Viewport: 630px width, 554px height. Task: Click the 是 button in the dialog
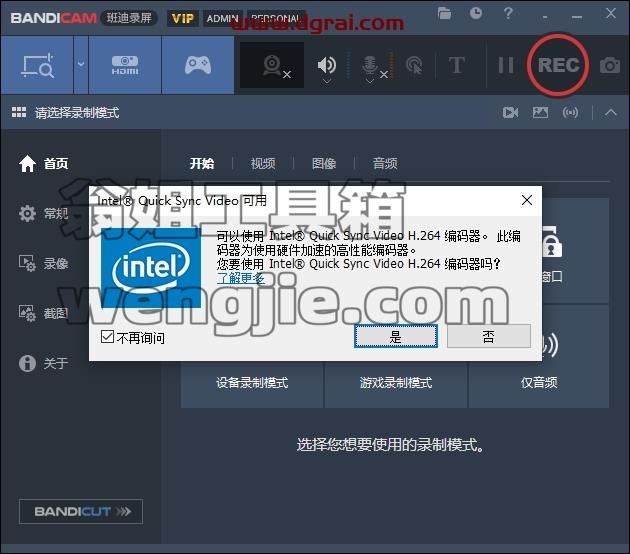click(x=396, y=336)
